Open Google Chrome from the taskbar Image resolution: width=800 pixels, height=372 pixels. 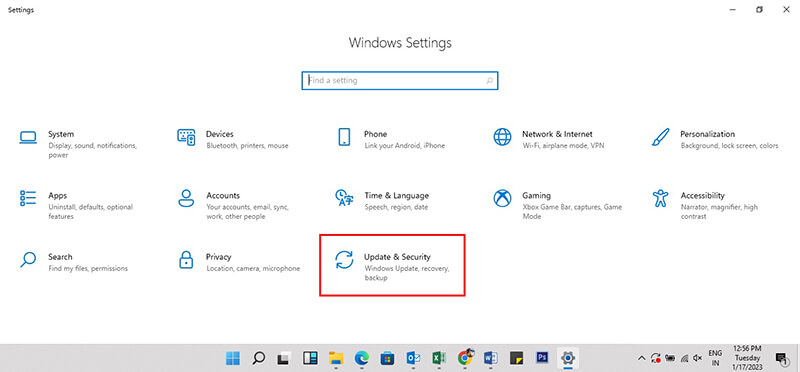[x=465, y=357]
